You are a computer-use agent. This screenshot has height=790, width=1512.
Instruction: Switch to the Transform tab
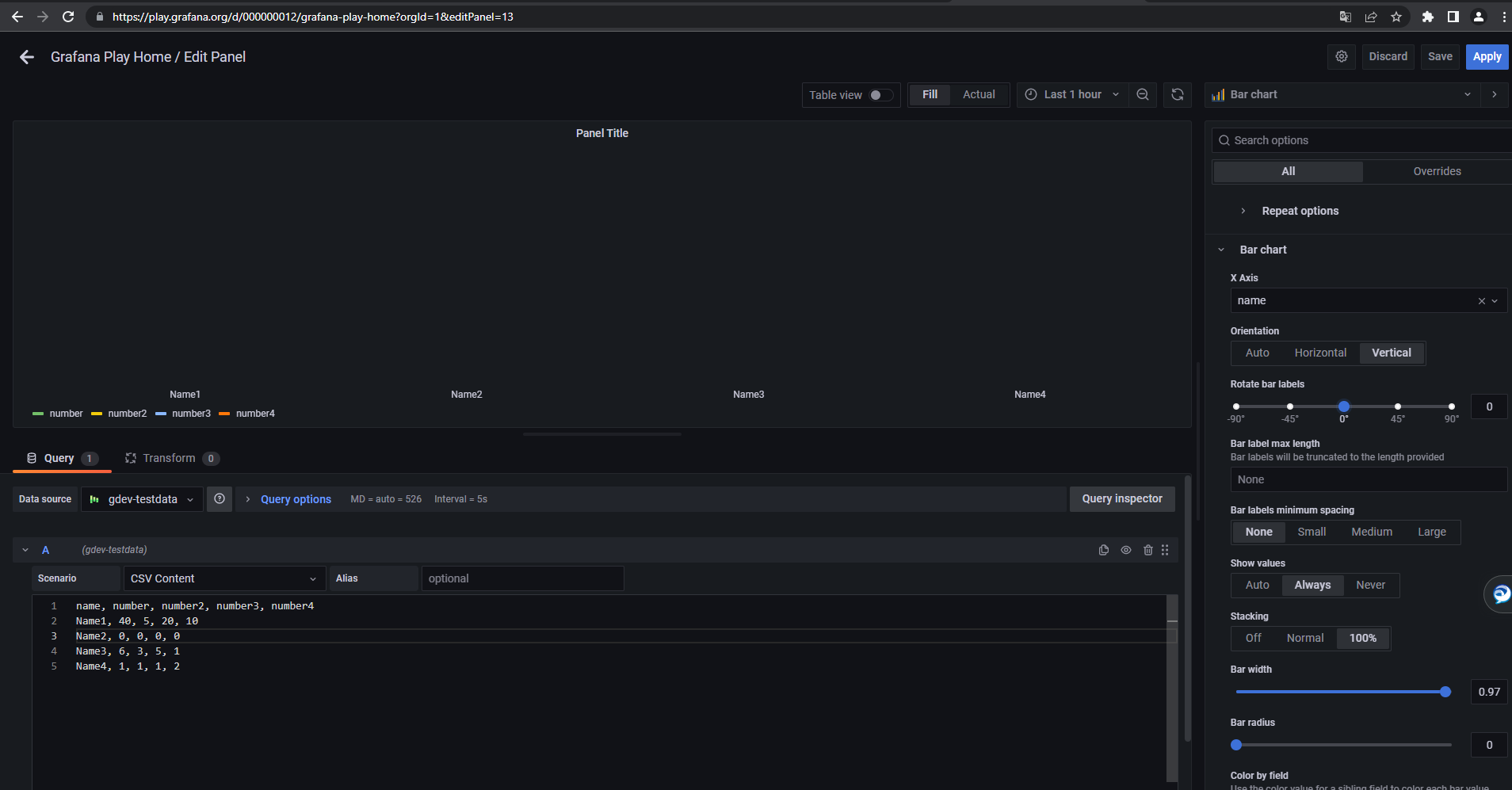[x=172, y=459]
